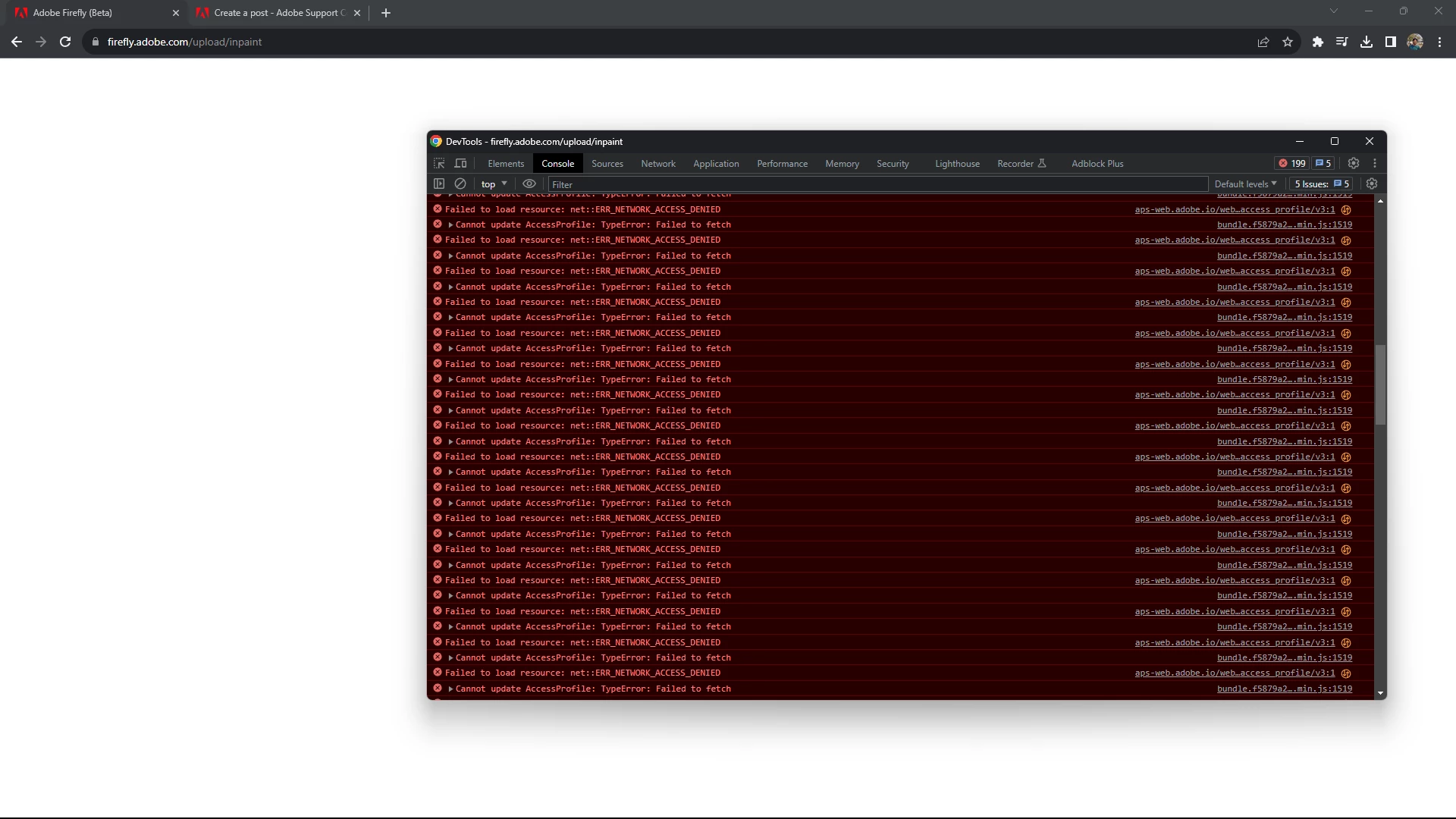The image size is (1456, 819).
Task: Toggle the device toolbar icon
Action: click(460, 163)
